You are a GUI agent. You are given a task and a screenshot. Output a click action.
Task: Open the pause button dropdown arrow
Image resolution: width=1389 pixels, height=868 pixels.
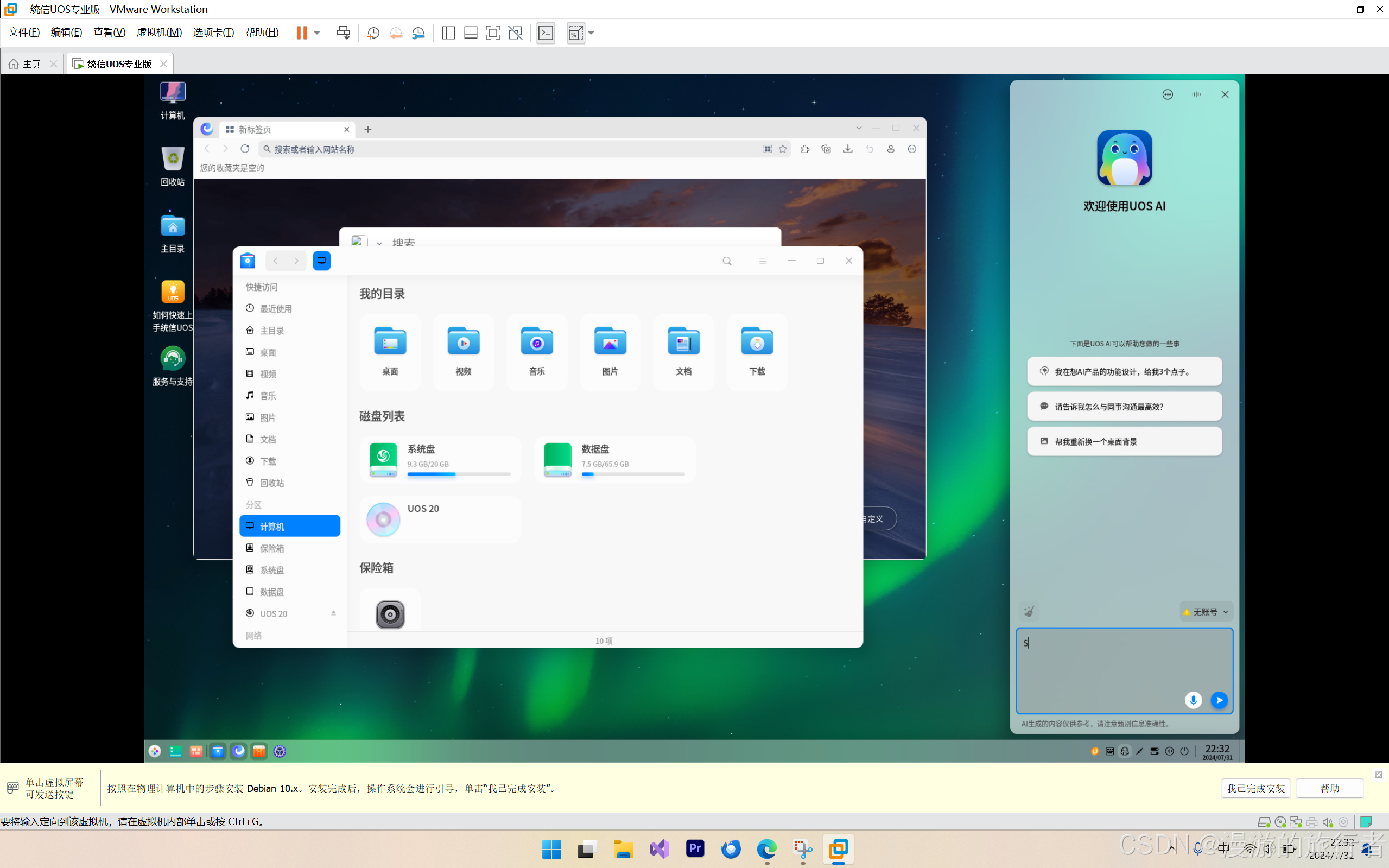(317, 33)
